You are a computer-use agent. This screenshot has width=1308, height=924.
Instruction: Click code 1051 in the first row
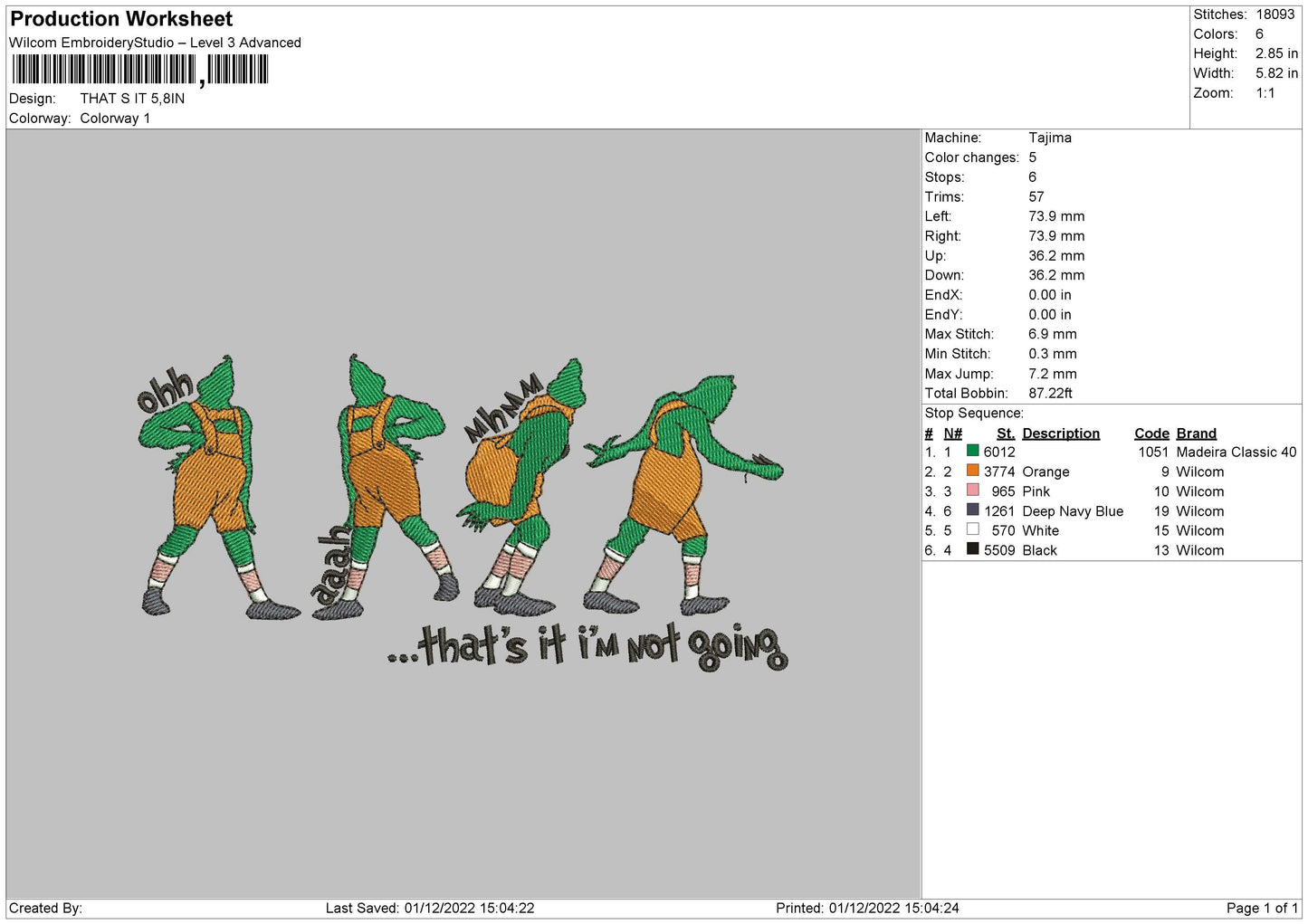coord(1153,452)
